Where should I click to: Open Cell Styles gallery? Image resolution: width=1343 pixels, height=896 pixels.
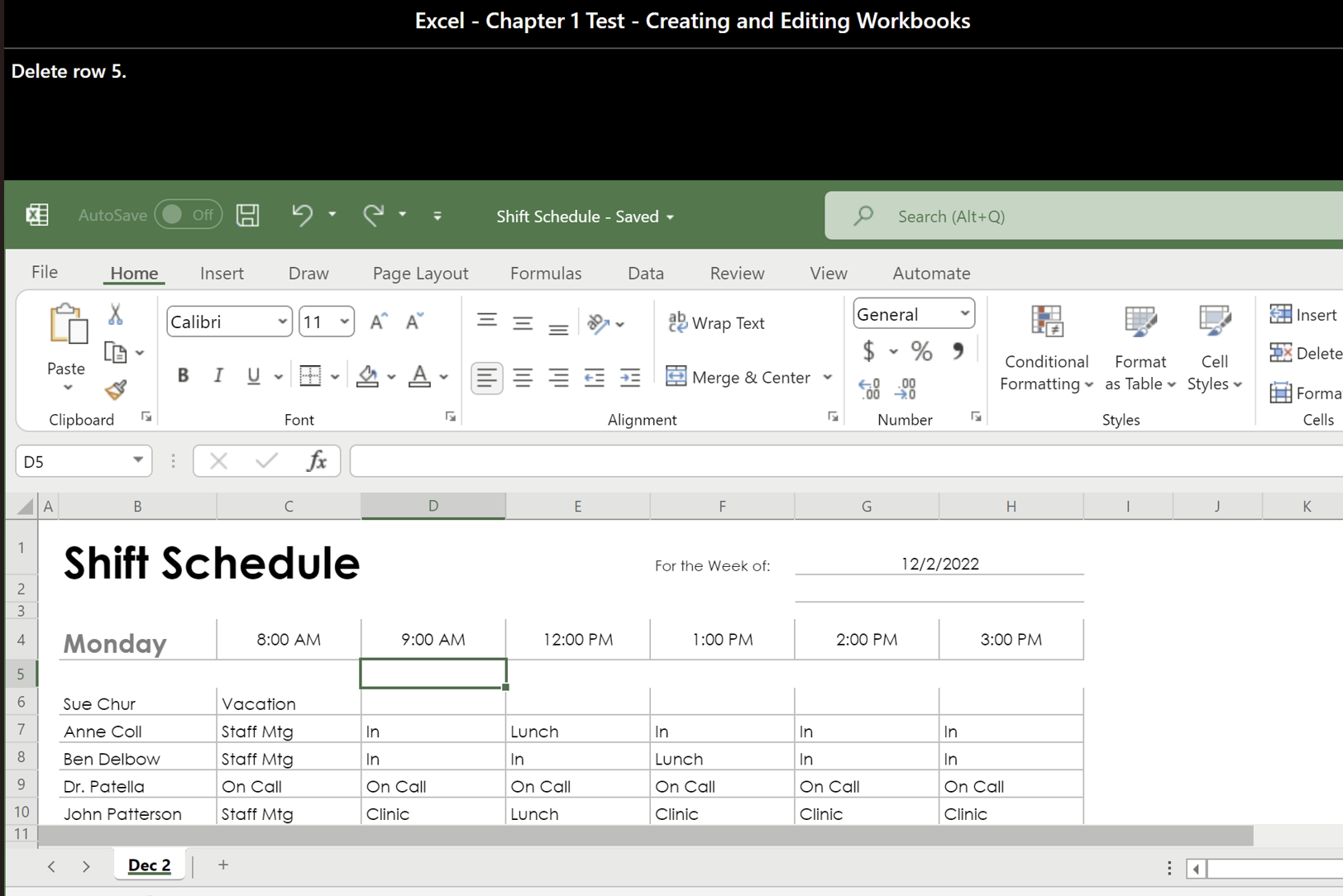coord(1215,348)
